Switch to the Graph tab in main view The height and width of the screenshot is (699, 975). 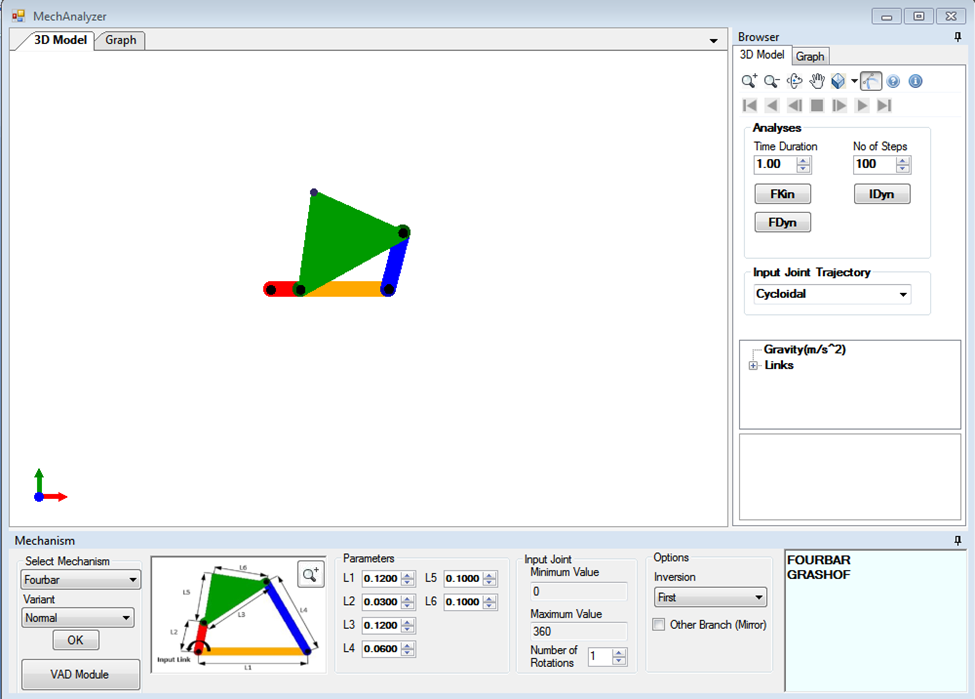click(121, 40)
